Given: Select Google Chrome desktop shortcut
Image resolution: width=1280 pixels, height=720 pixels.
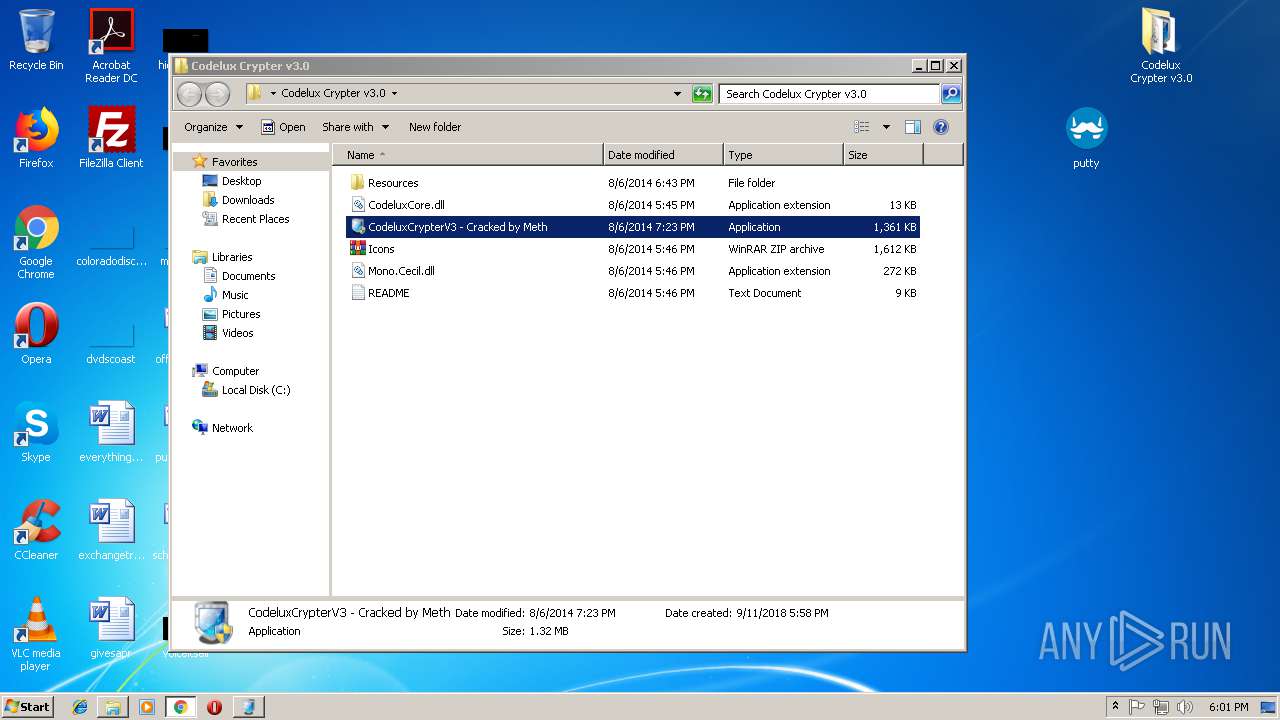Looking at the screenshot, I should click(36, 242).
